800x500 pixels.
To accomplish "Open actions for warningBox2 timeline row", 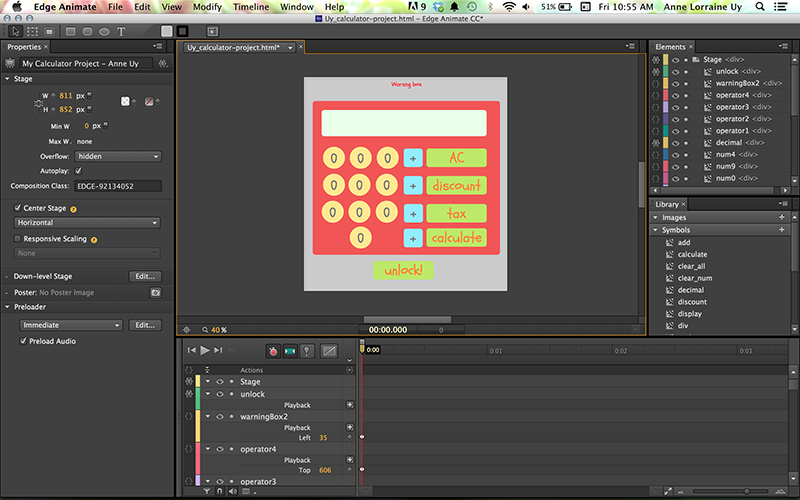I will 189,416.
